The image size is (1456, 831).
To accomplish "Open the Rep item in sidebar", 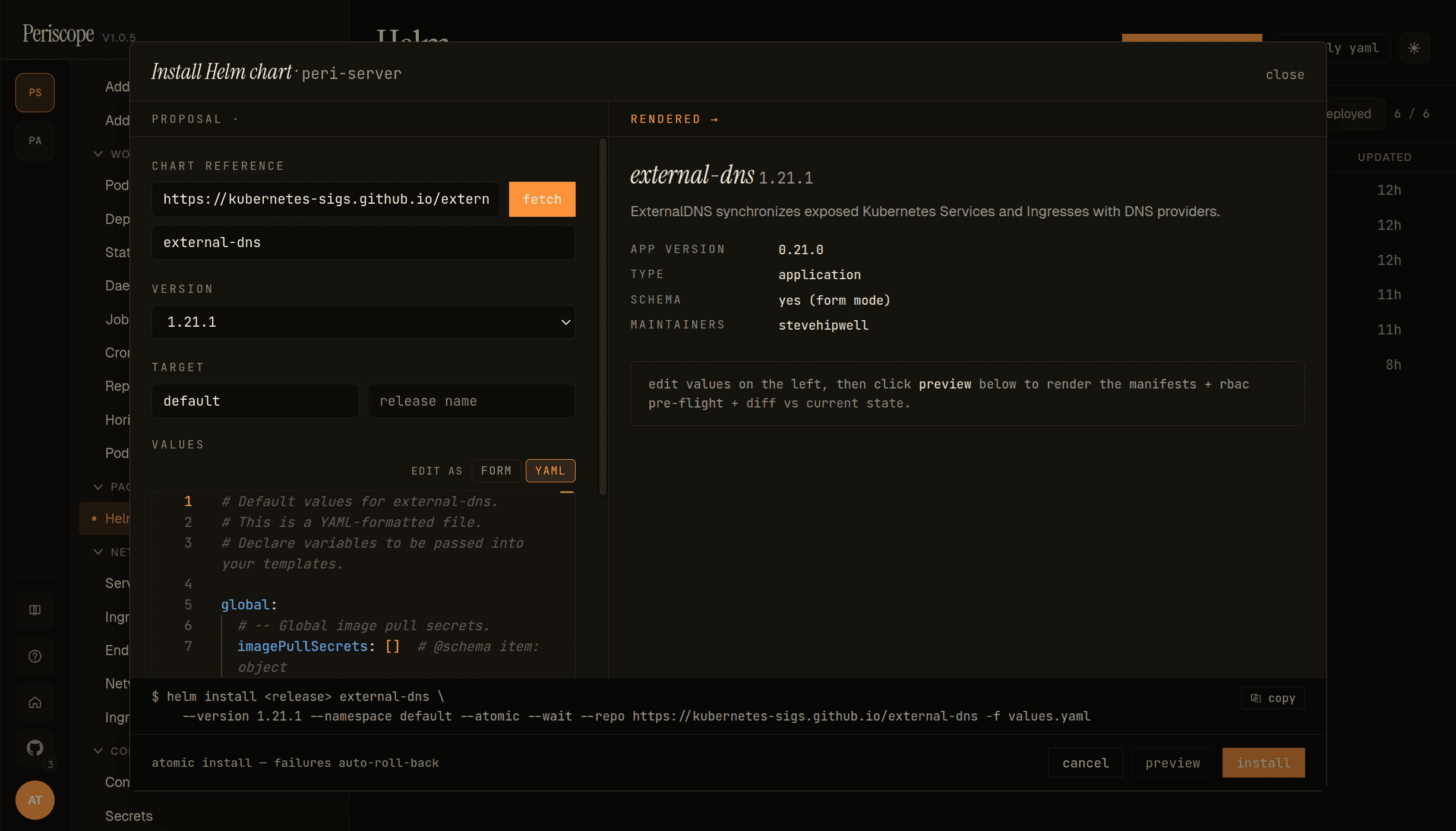I will pyautogui.click(x=117, y=386).
